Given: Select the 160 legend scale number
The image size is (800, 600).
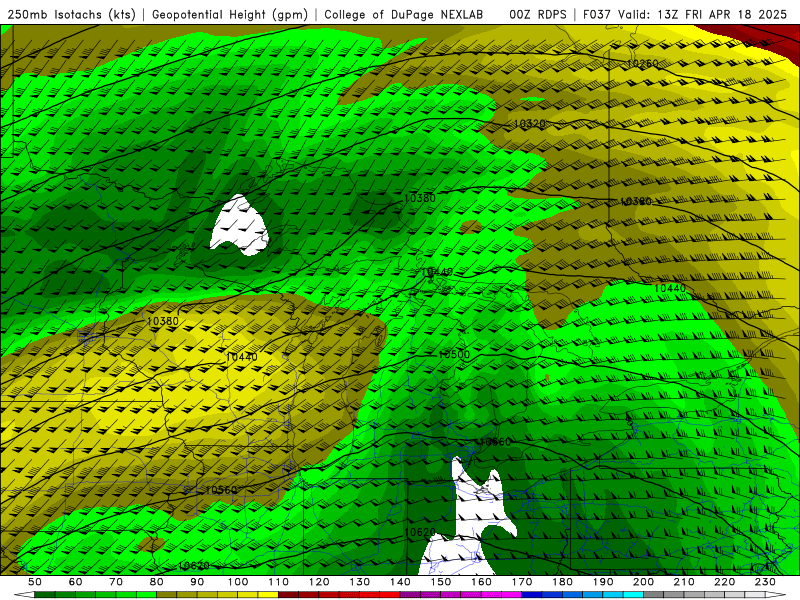Looking at the screenshot, I should (x=481, y=582).
